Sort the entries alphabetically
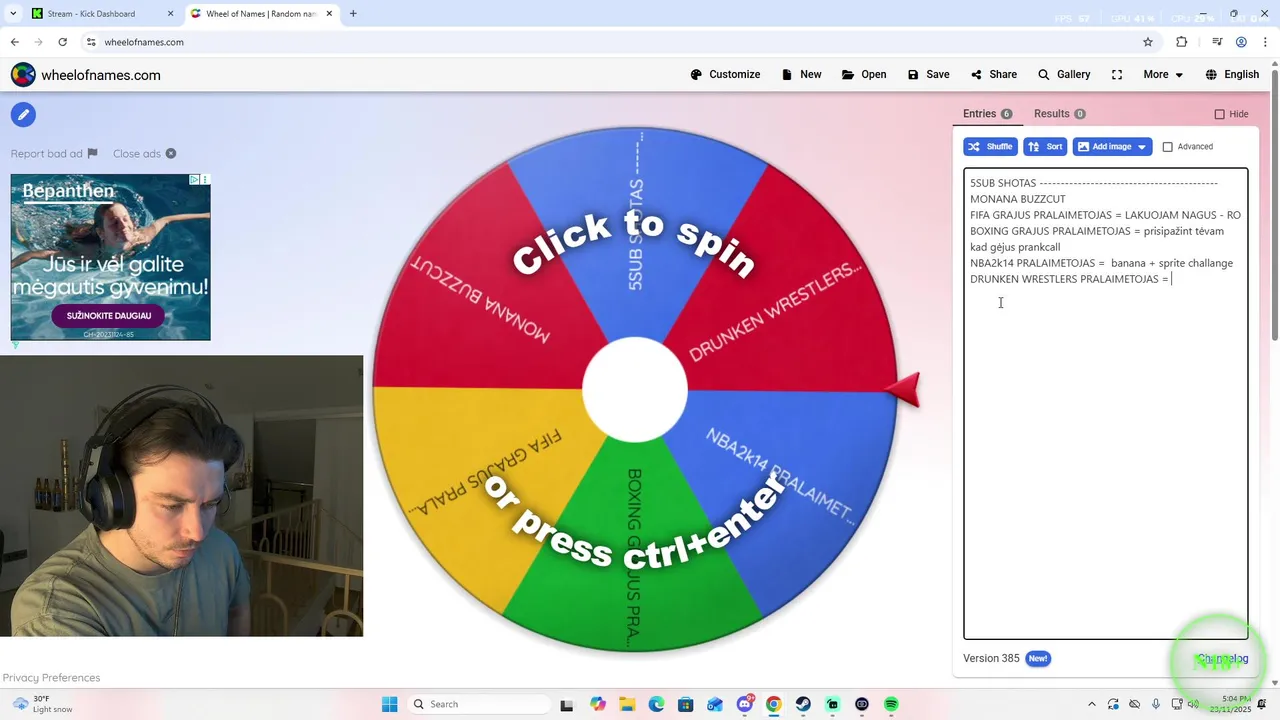 pos(1045,147)
